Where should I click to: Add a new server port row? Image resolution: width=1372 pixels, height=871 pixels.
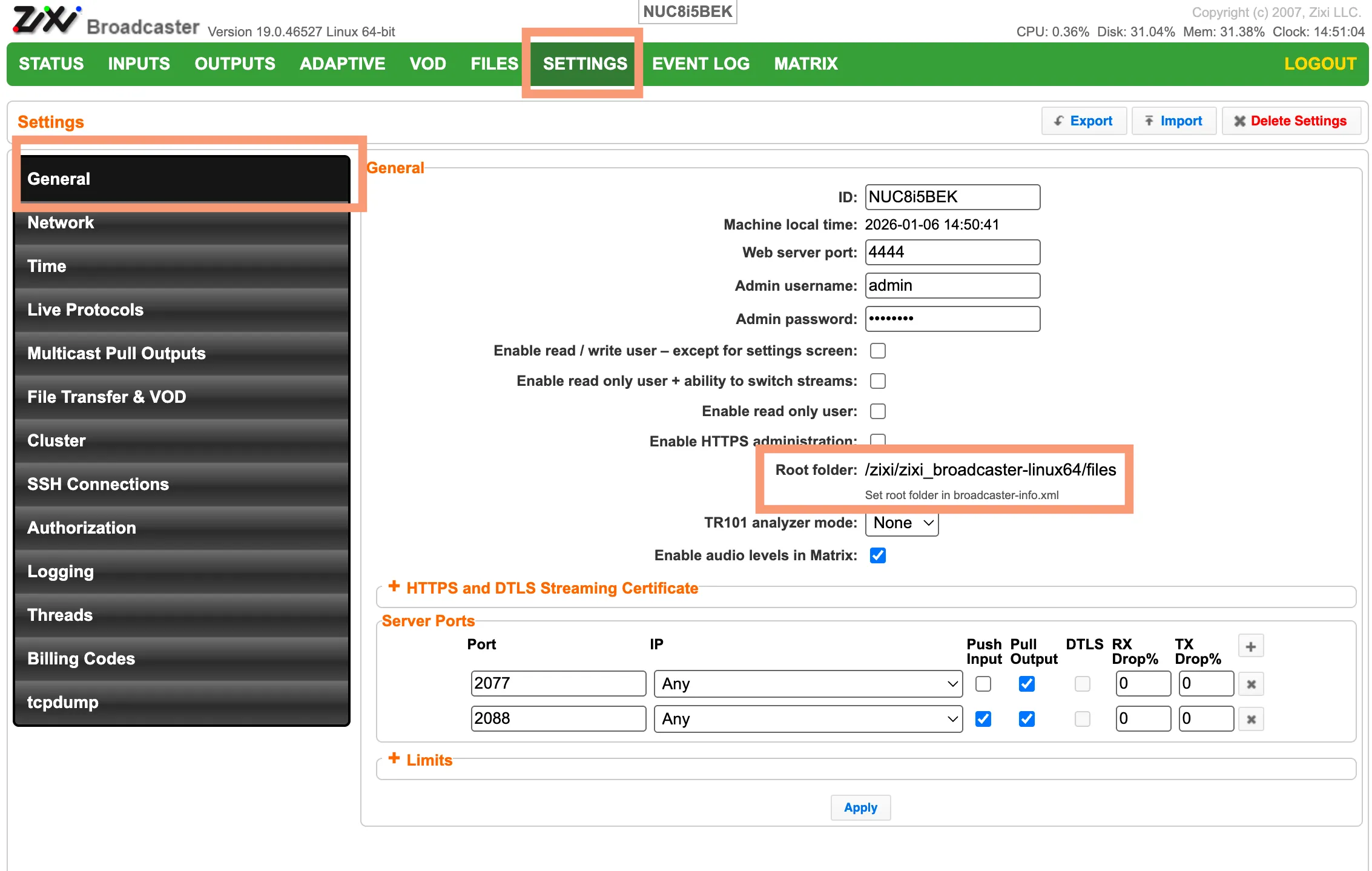point(1250,646)
